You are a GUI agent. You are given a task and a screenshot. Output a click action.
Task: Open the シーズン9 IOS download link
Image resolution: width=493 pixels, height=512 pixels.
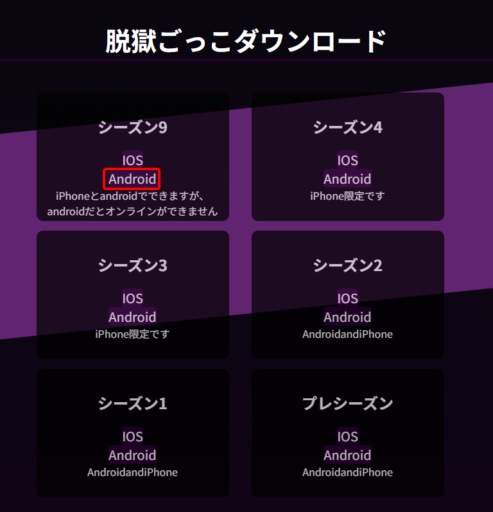[x=132, y=160]
